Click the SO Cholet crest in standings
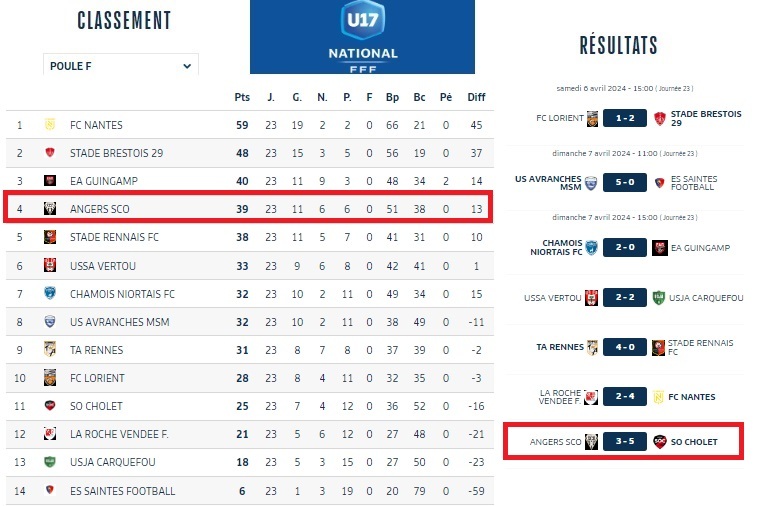 (x=49, y=406)
